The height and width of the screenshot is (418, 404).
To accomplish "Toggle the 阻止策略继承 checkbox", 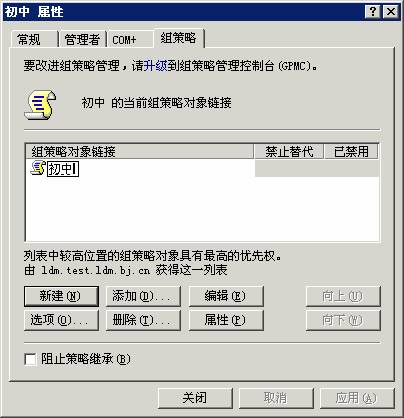I will (30, 359).
